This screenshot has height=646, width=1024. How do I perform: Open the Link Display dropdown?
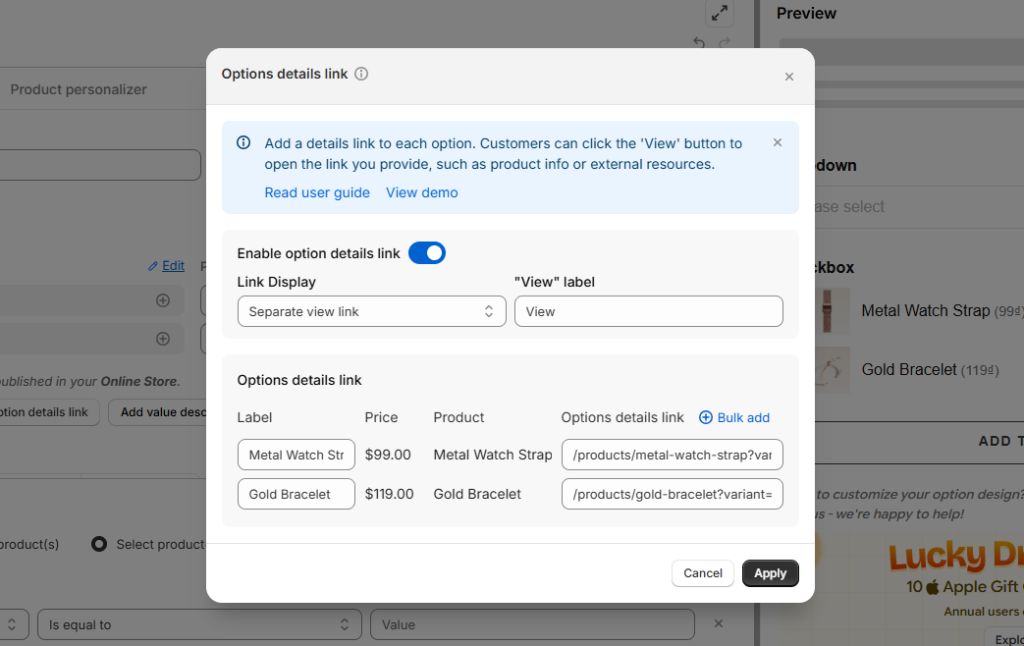click(371, 312)
